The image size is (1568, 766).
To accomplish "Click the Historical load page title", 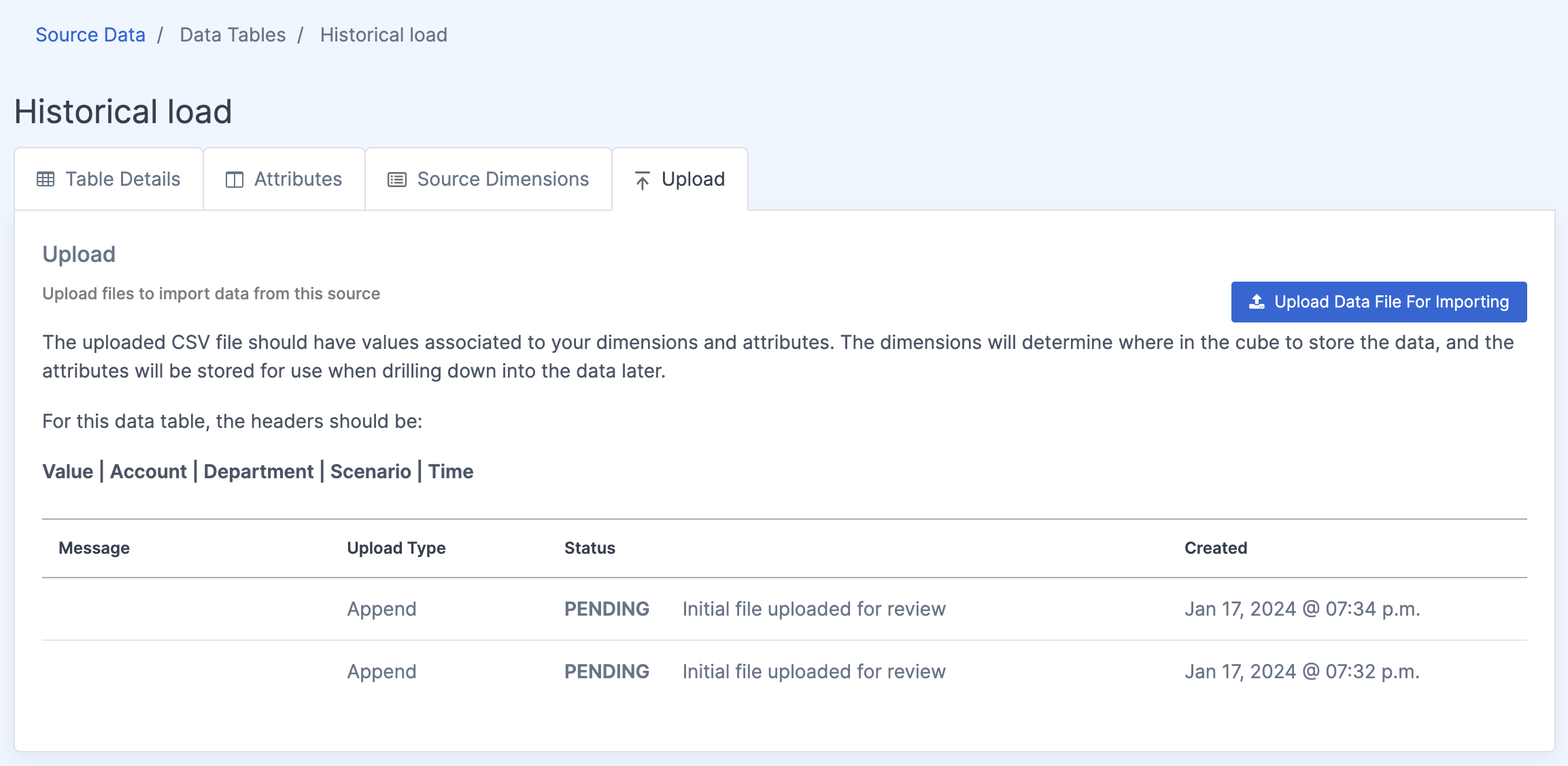I will (122, 111).
